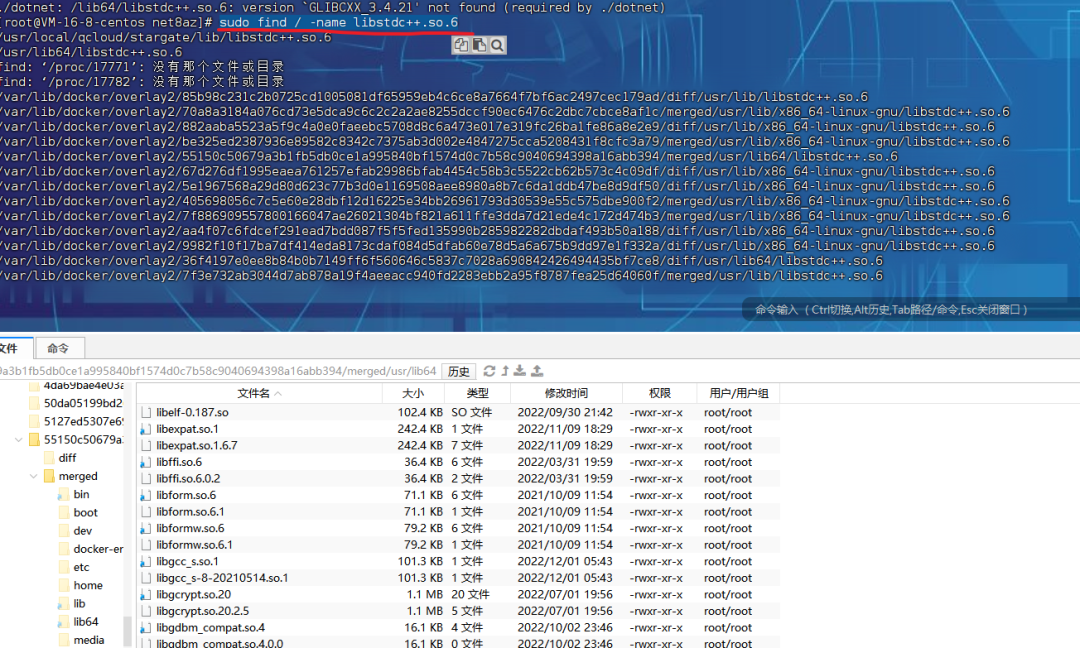Image resolution: width=1080 pixels, height=648 pixels.
Task: Click the remote path address field
Action: pyautogui.click(x=220, y=371)
